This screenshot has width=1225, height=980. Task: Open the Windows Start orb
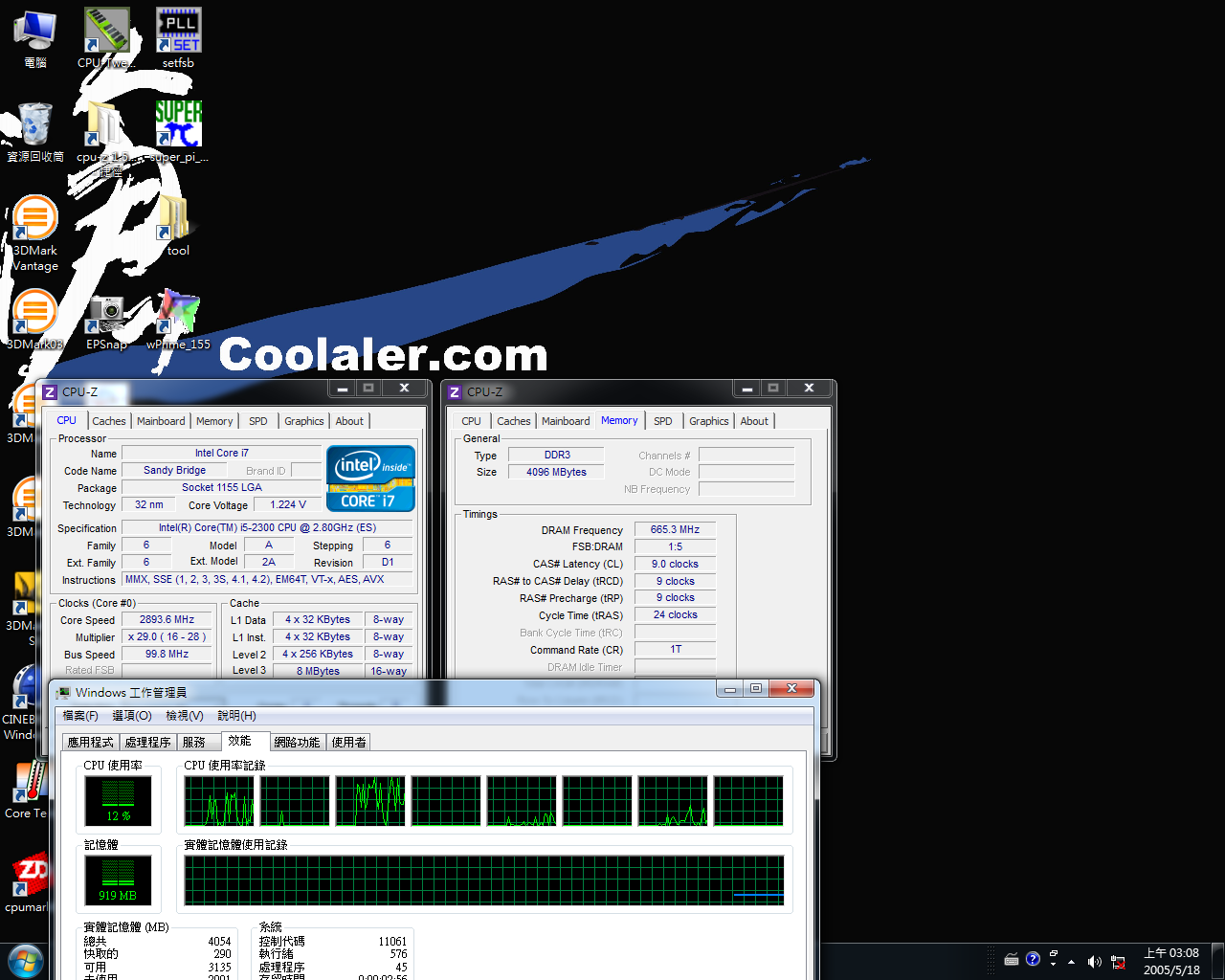pos(26,961)
